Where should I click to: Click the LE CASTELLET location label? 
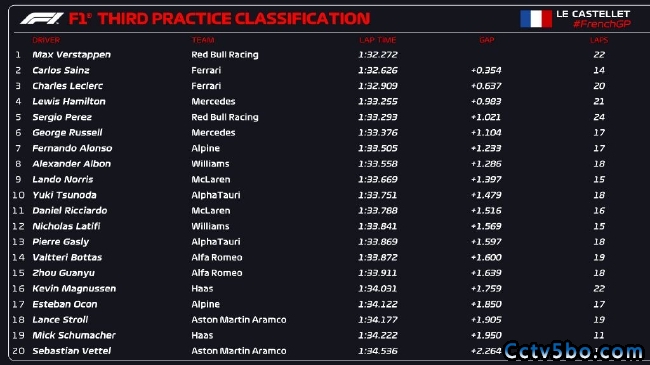(593, 14)
